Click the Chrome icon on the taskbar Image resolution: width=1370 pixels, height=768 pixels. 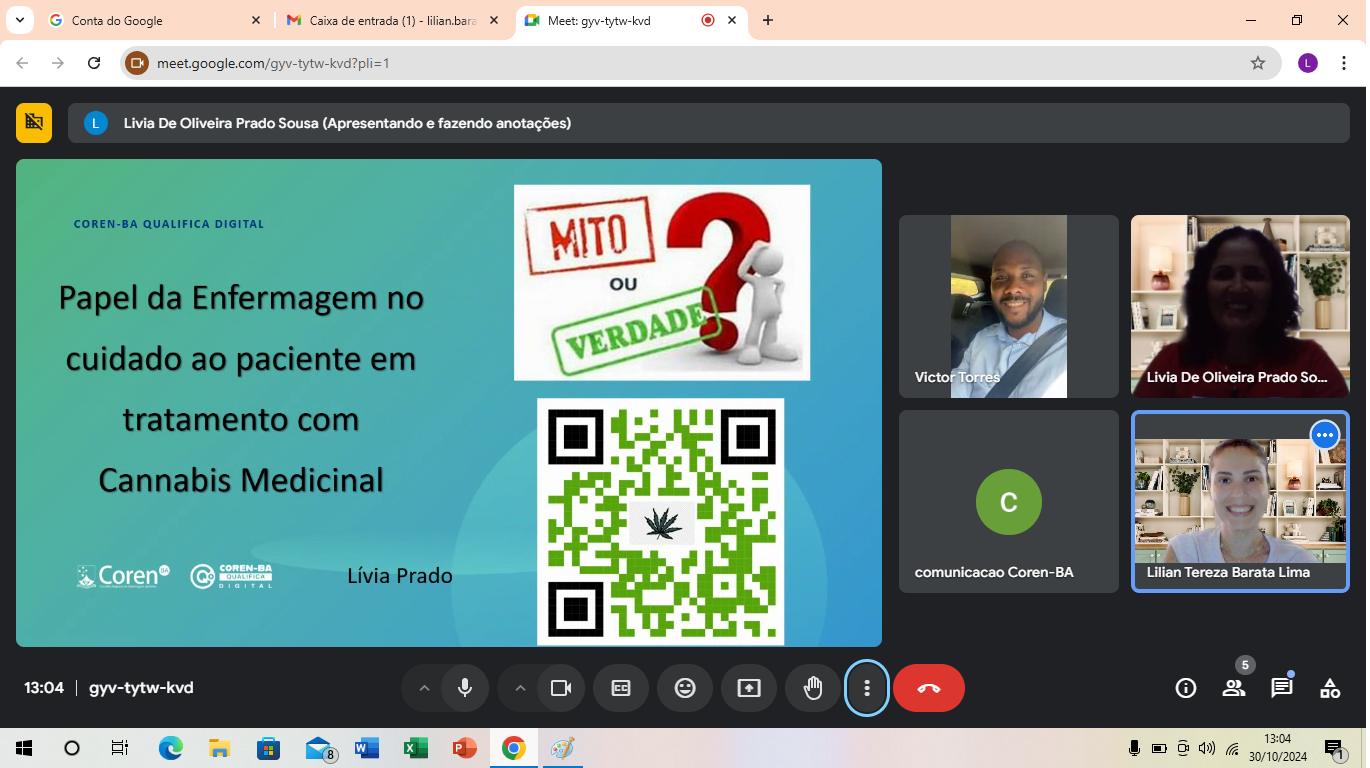513,748
